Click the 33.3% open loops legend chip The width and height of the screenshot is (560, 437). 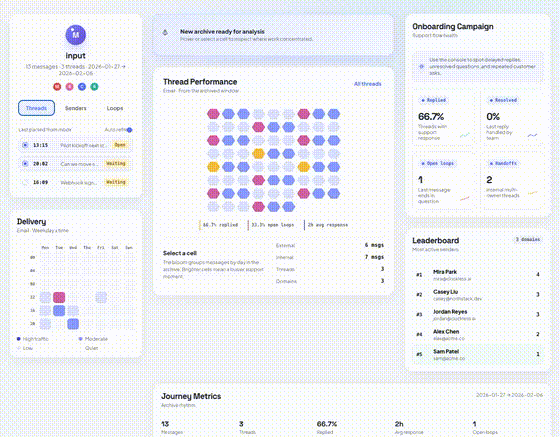(x=271, y=225)
